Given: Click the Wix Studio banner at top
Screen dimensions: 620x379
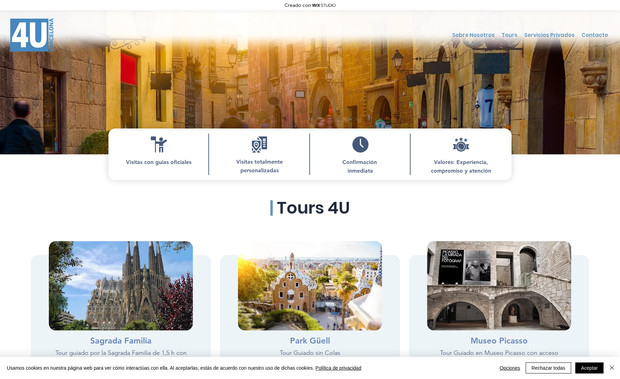Looking at the screenshot, I should [310, 5].
